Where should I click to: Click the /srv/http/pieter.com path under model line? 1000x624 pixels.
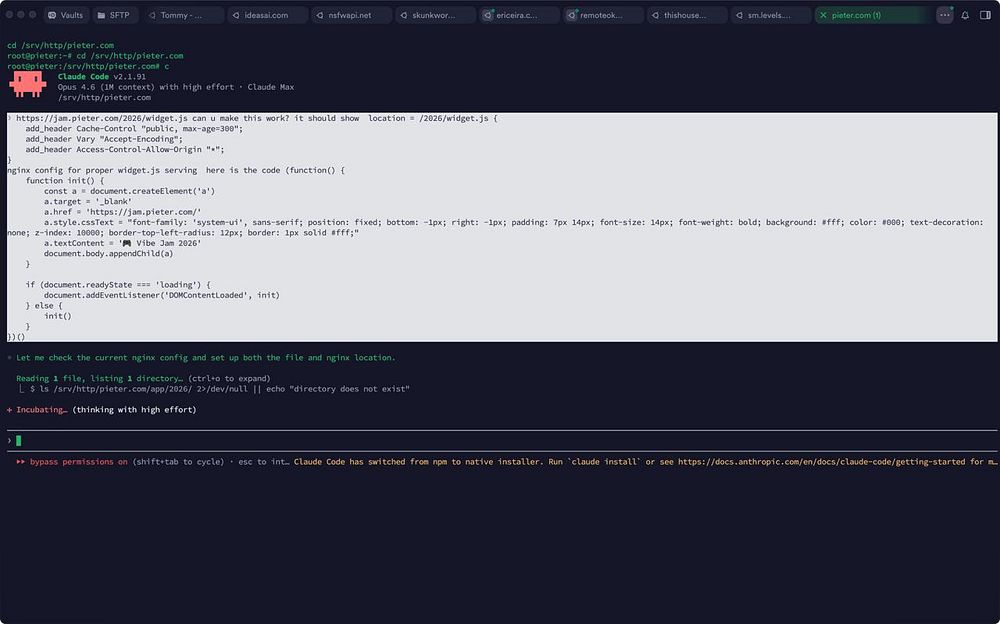pos(104,98)
